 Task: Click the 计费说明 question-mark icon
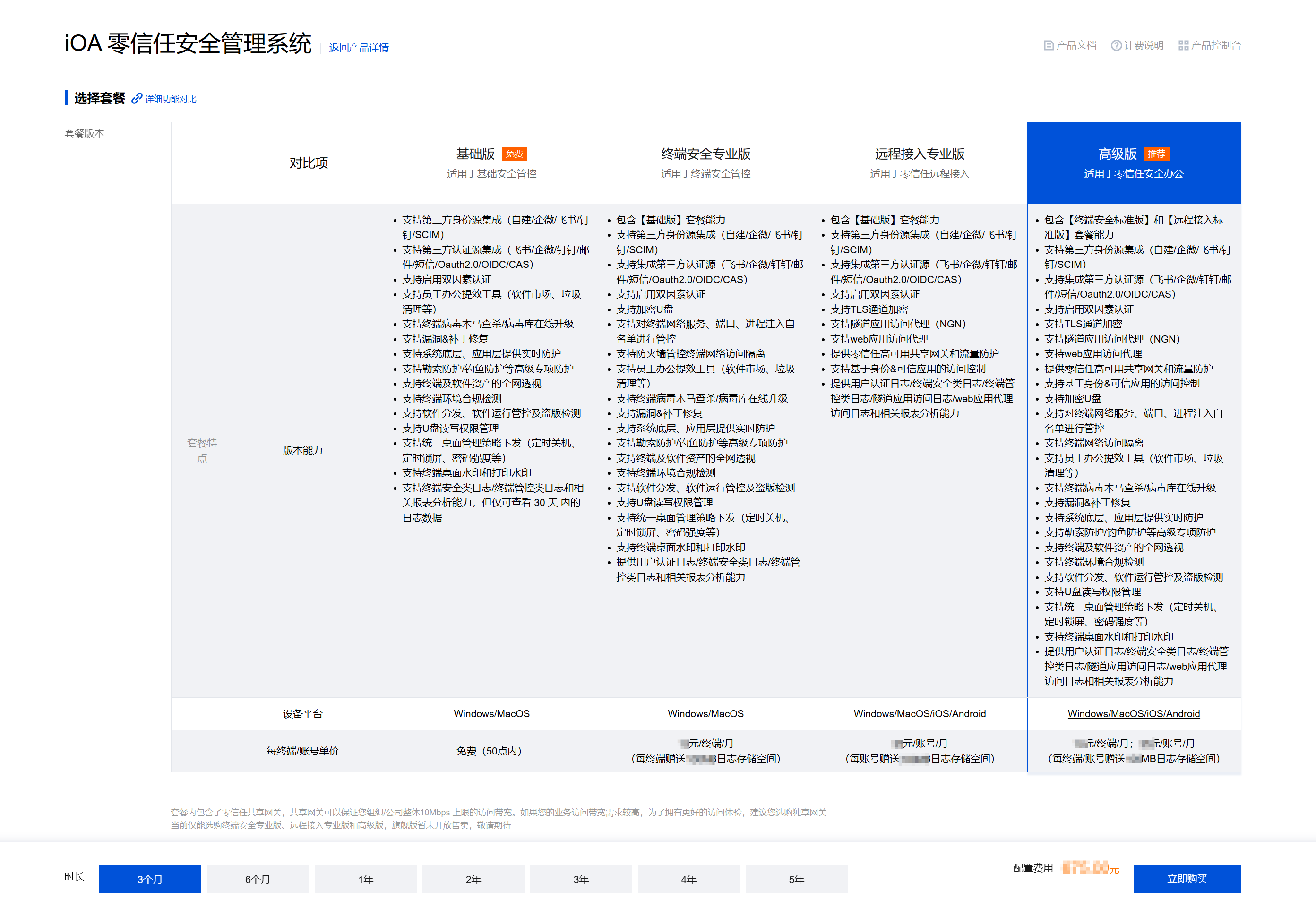pyautogui.click(x=1116, y=45)
